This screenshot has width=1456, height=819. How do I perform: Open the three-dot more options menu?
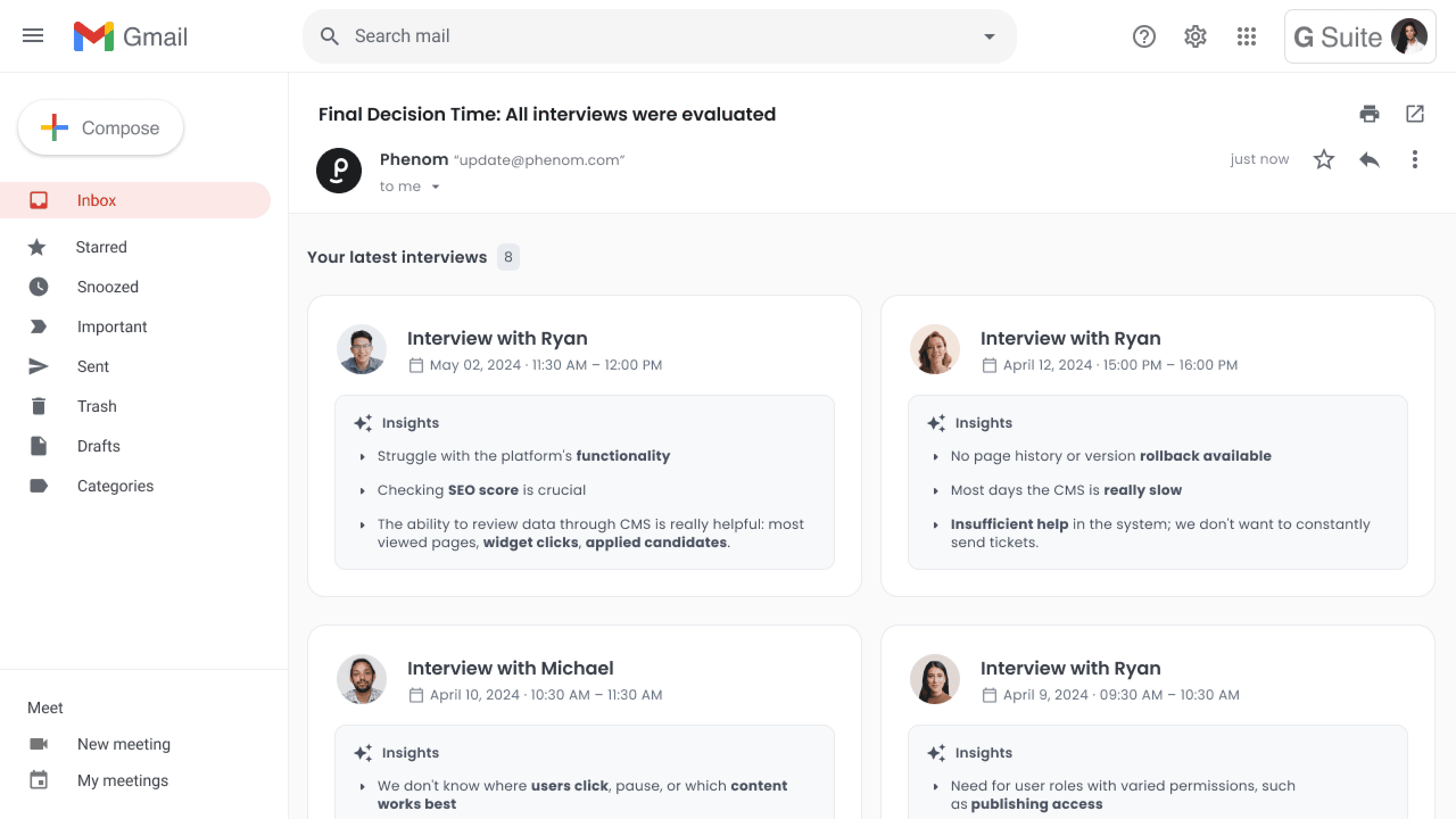1414,160
